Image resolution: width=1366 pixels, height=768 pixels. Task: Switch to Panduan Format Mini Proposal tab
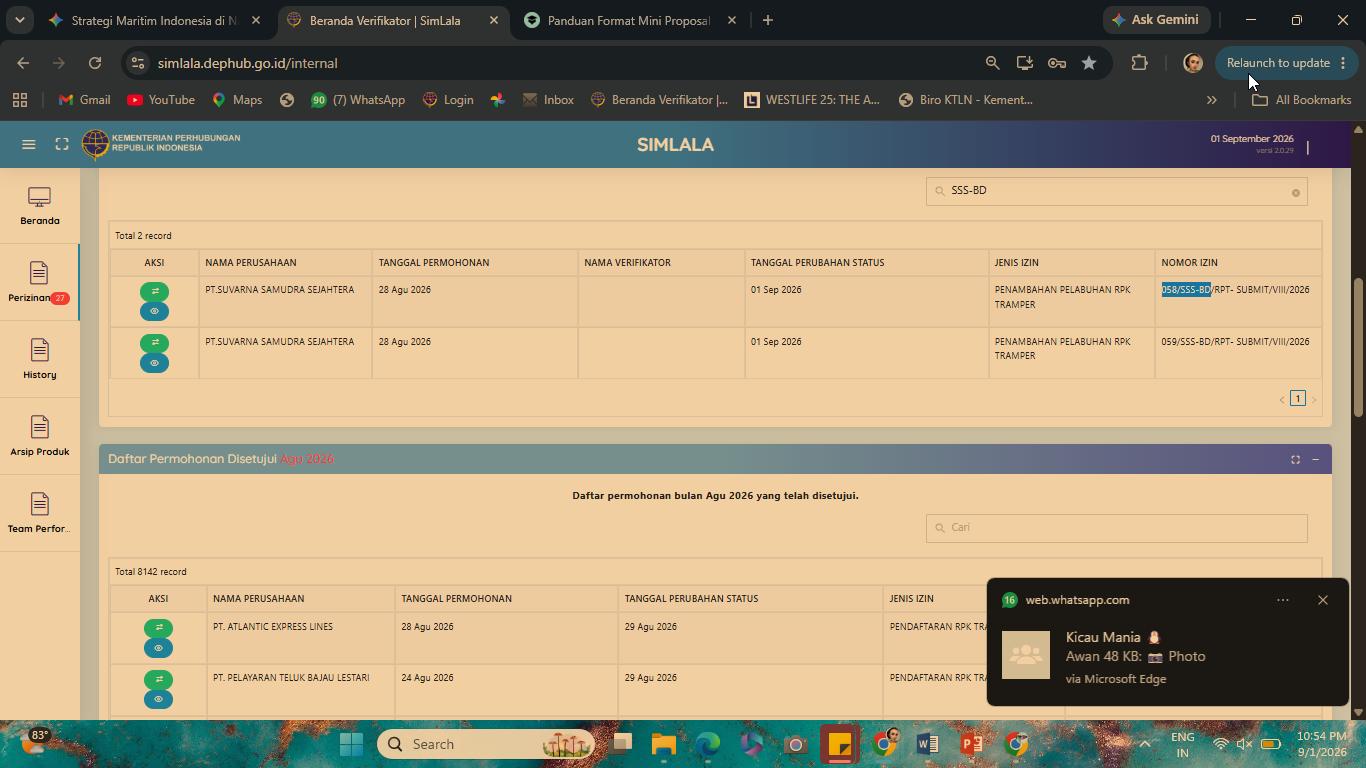pos(629,20)
